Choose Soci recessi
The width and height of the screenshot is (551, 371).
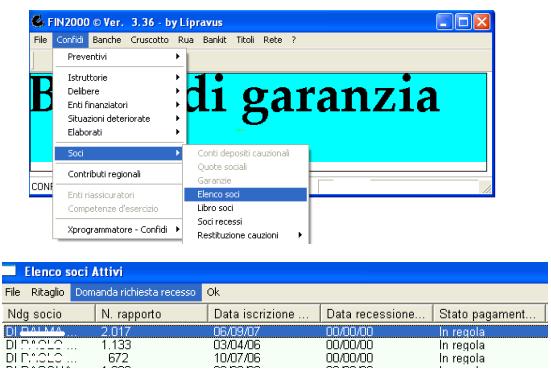point(245,222)
